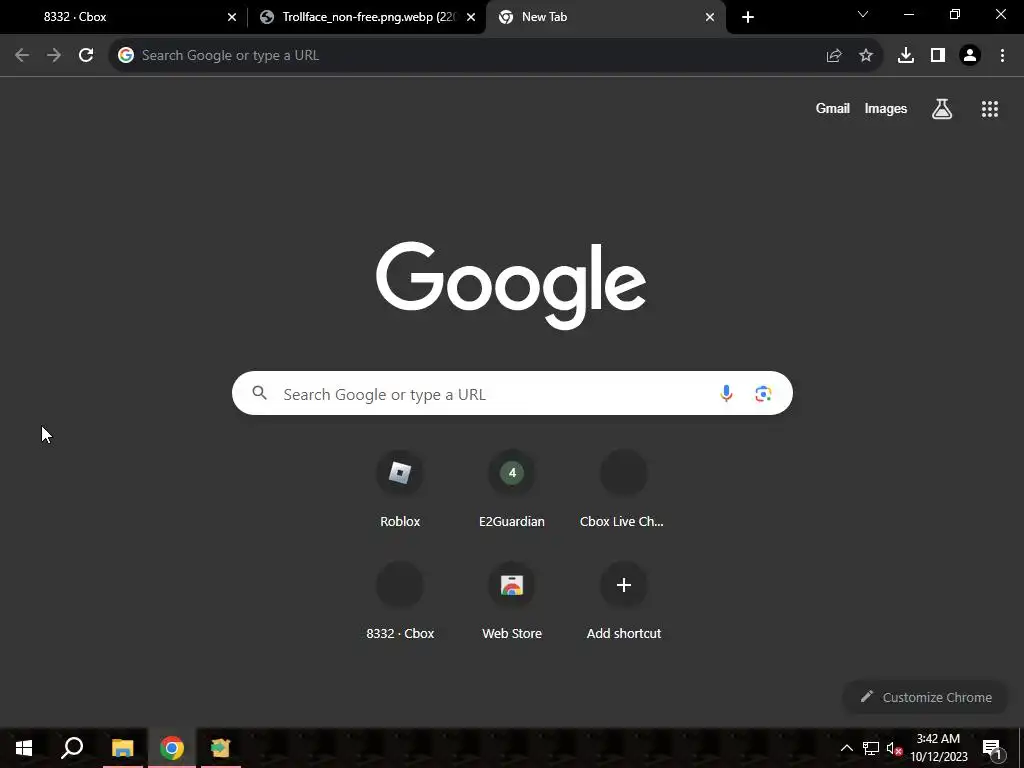
Task: Click the muted volume tray icon
Action: pyautogui.click(x=895, y=748)
